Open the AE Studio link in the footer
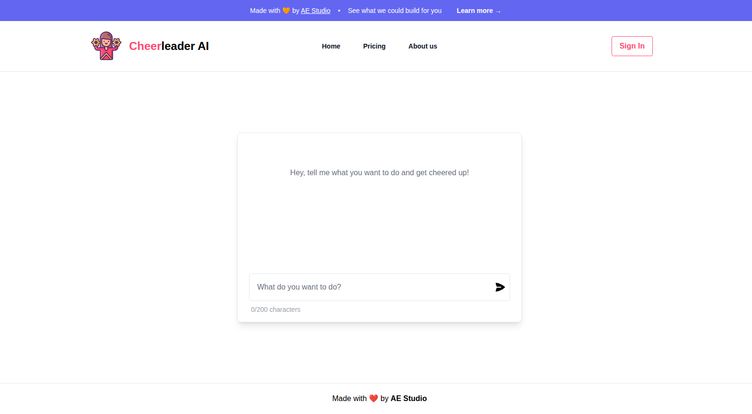Screen dimensions: 752x414 [408, 398]
